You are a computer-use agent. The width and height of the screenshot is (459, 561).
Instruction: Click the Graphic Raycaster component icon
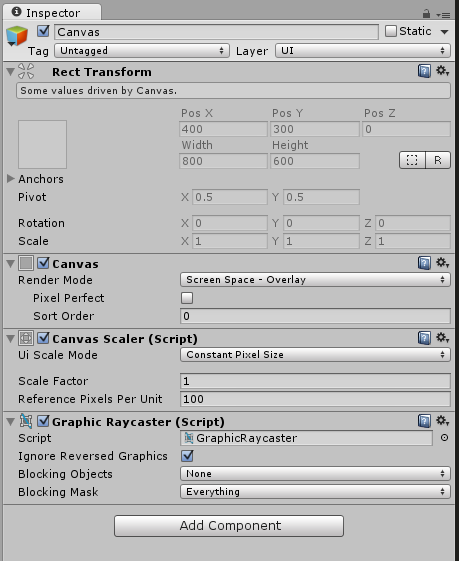point(26,421)
